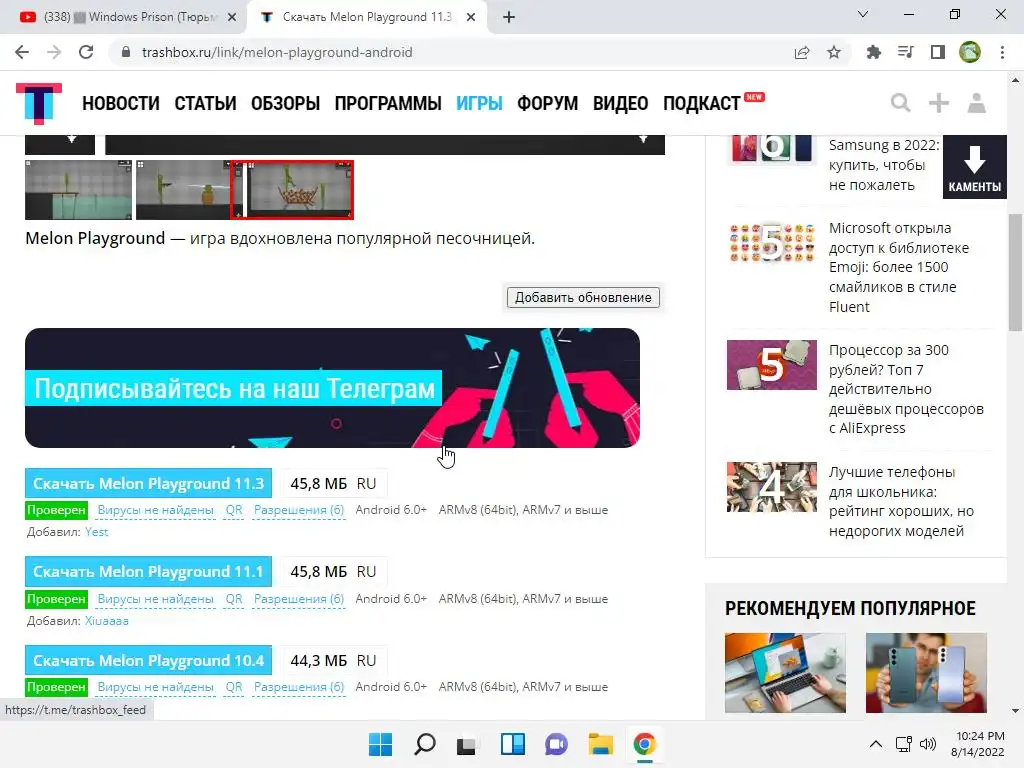Go back to the previous page
Viewport: 1024px width, 768px height.
click(22, 52)
